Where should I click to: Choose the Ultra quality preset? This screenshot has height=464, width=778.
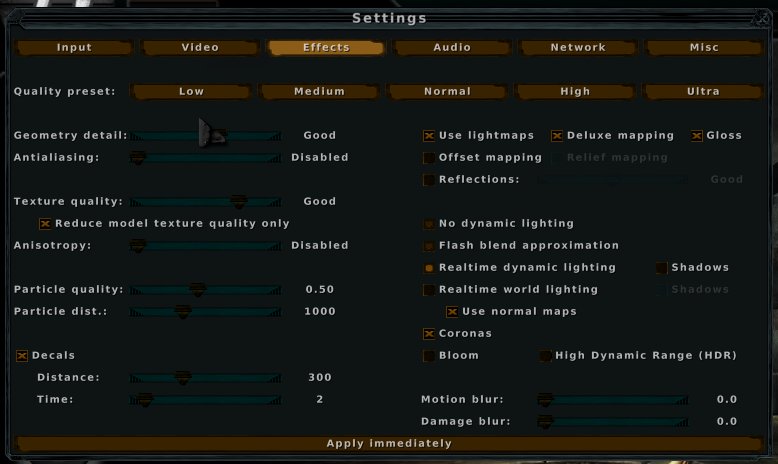pyautogui.click(x=703, y=91)
